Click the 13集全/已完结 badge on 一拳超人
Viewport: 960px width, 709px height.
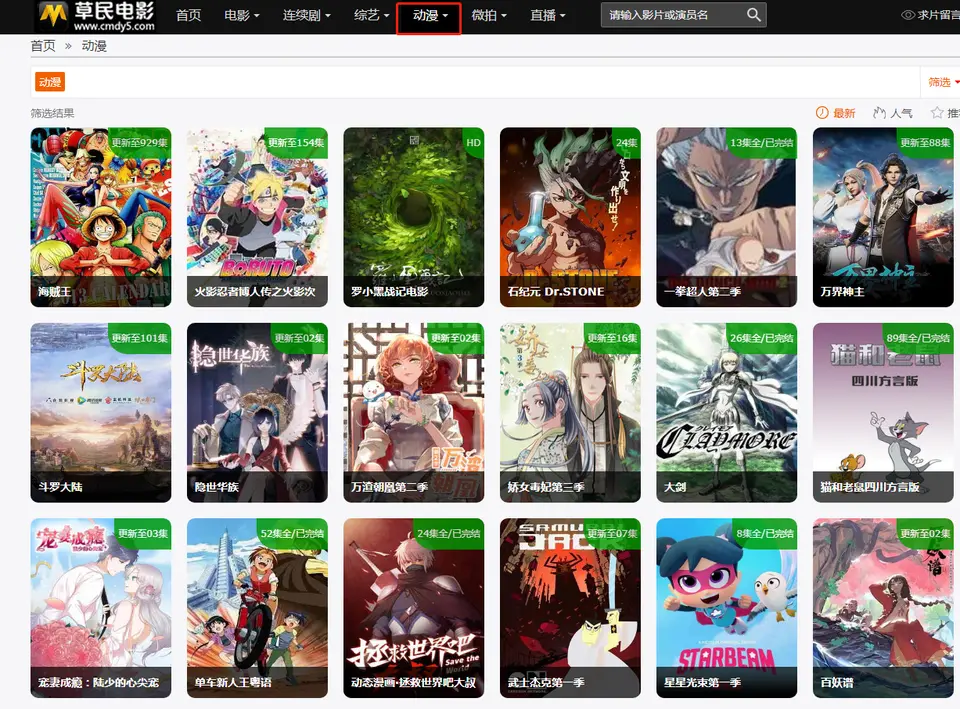761,142
